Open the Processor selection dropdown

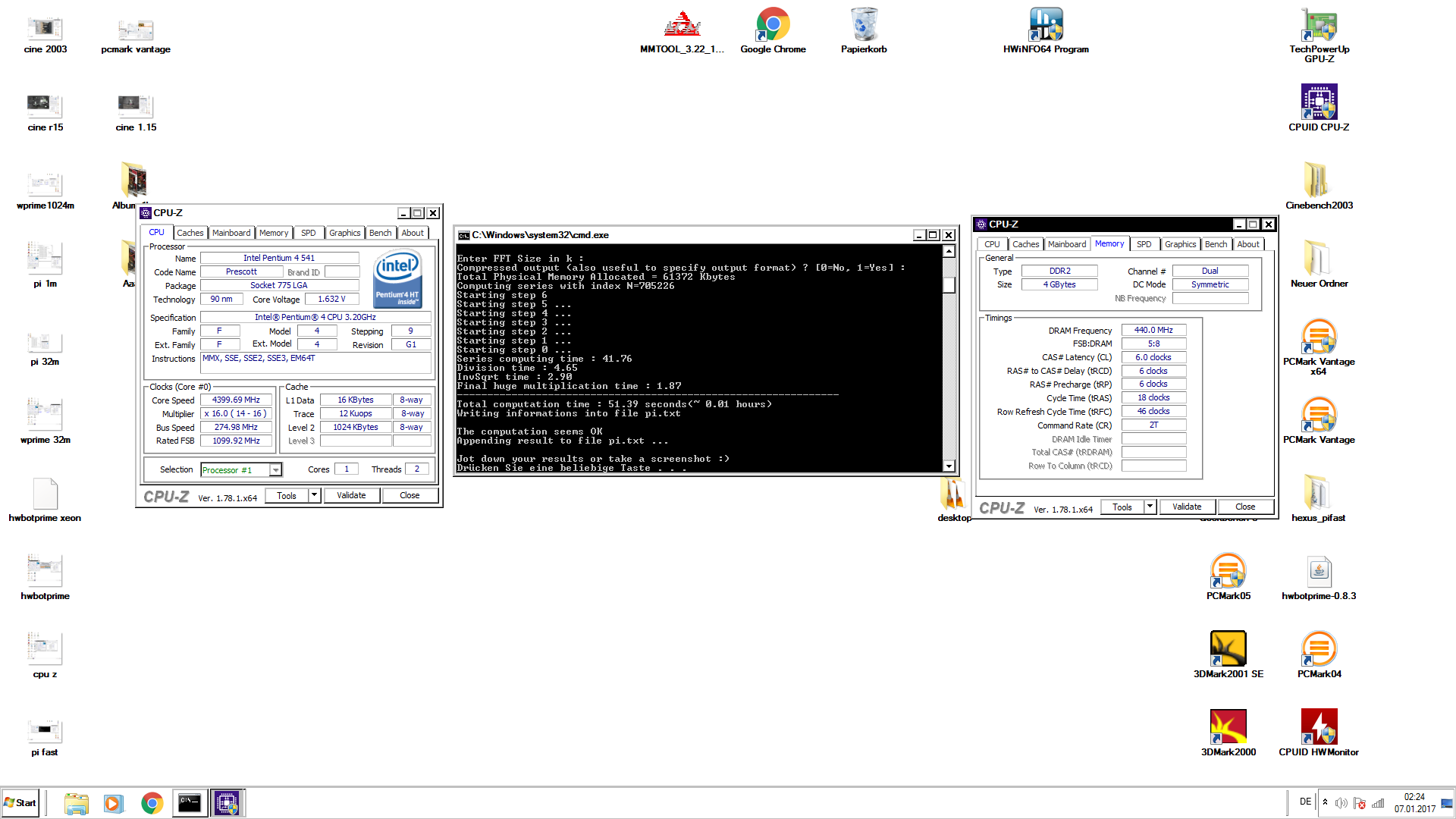(242, 470)
